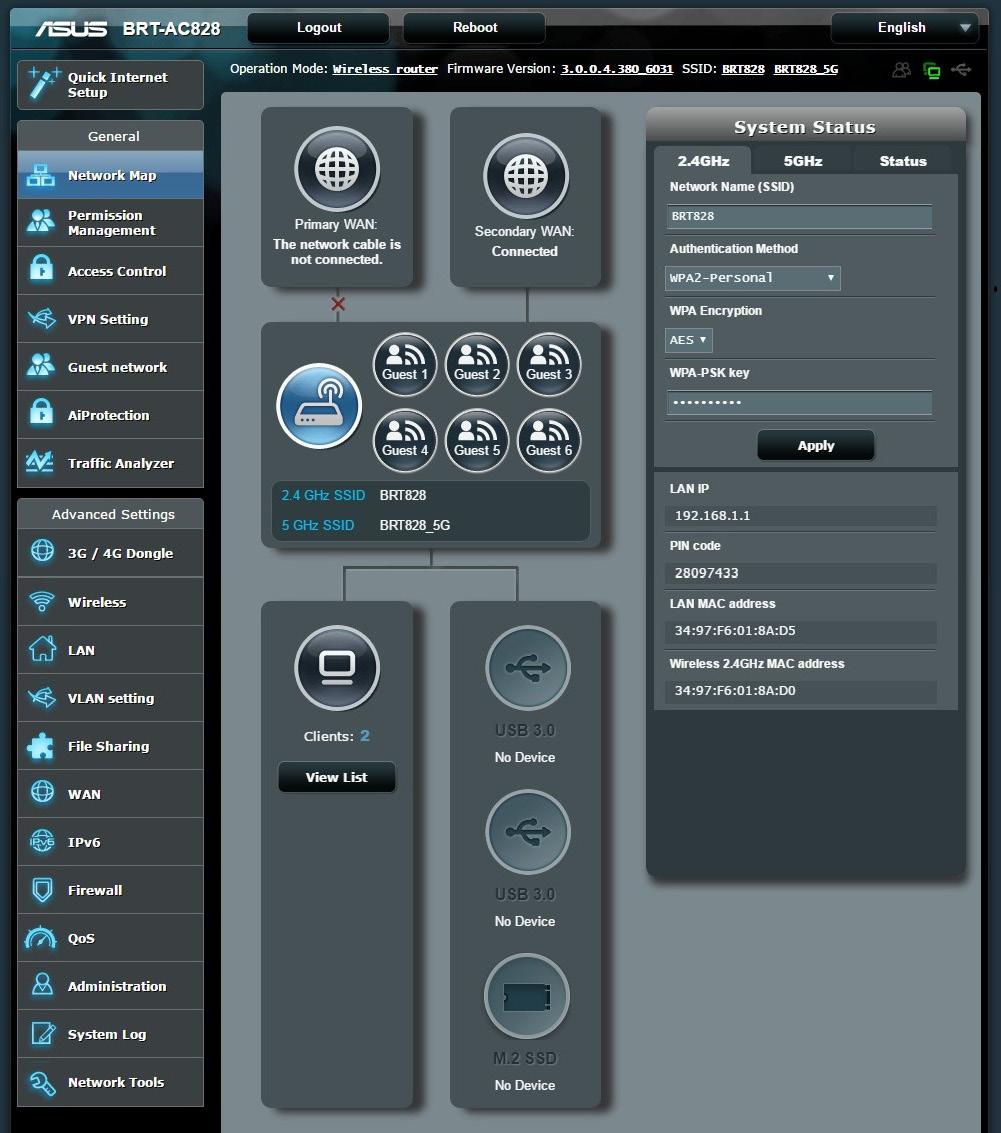Open the Authentication Method dropdown

752,278
